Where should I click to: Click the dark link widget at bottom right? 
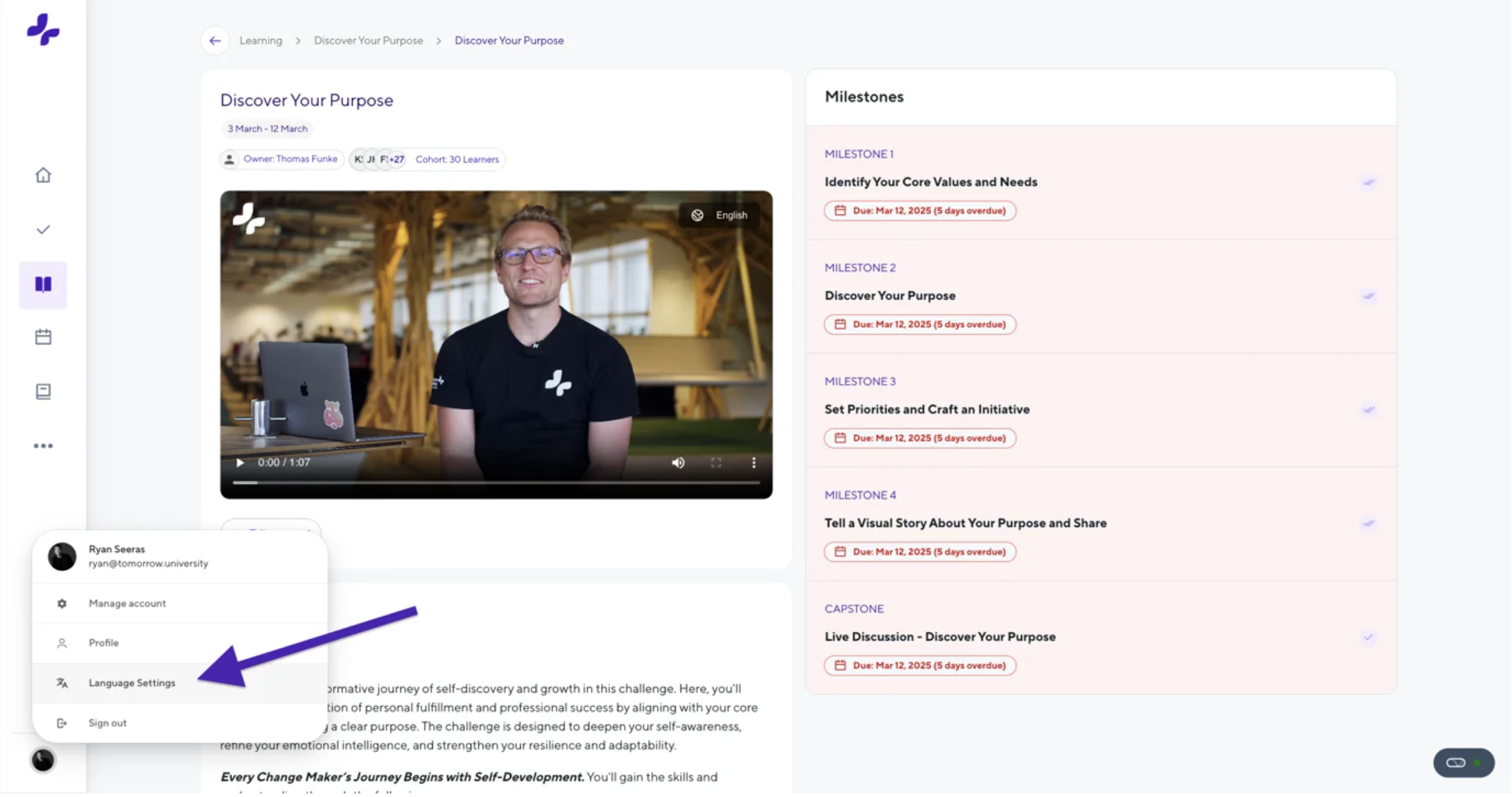coord(1464,763)
